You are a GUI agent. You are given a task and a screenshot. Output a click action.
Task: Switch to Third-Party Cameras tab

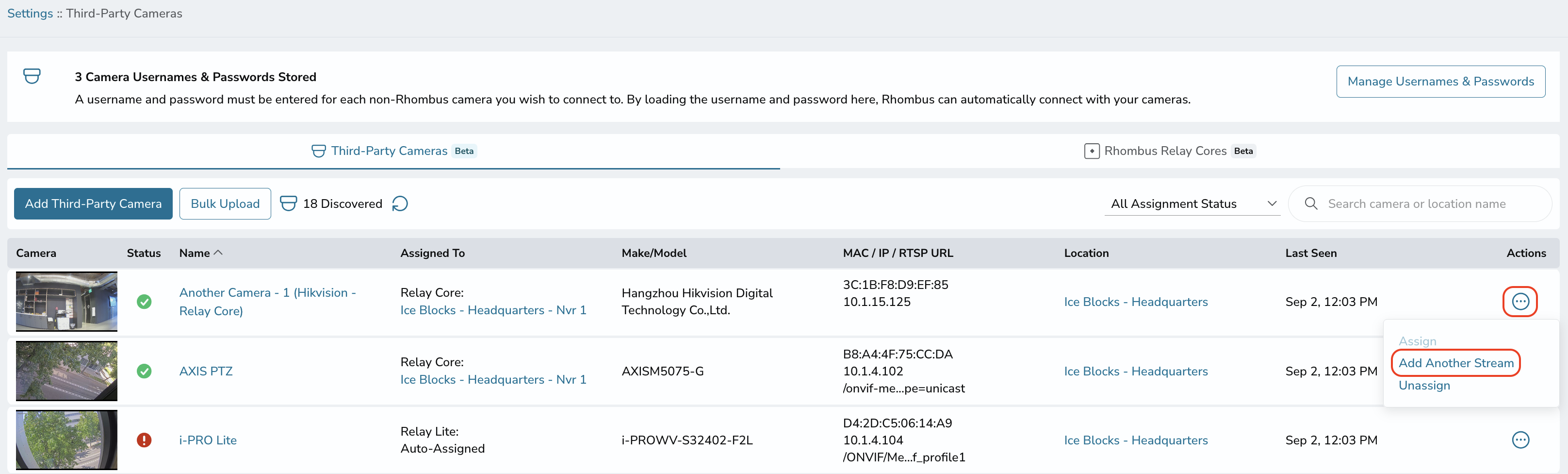pos(393,151)
